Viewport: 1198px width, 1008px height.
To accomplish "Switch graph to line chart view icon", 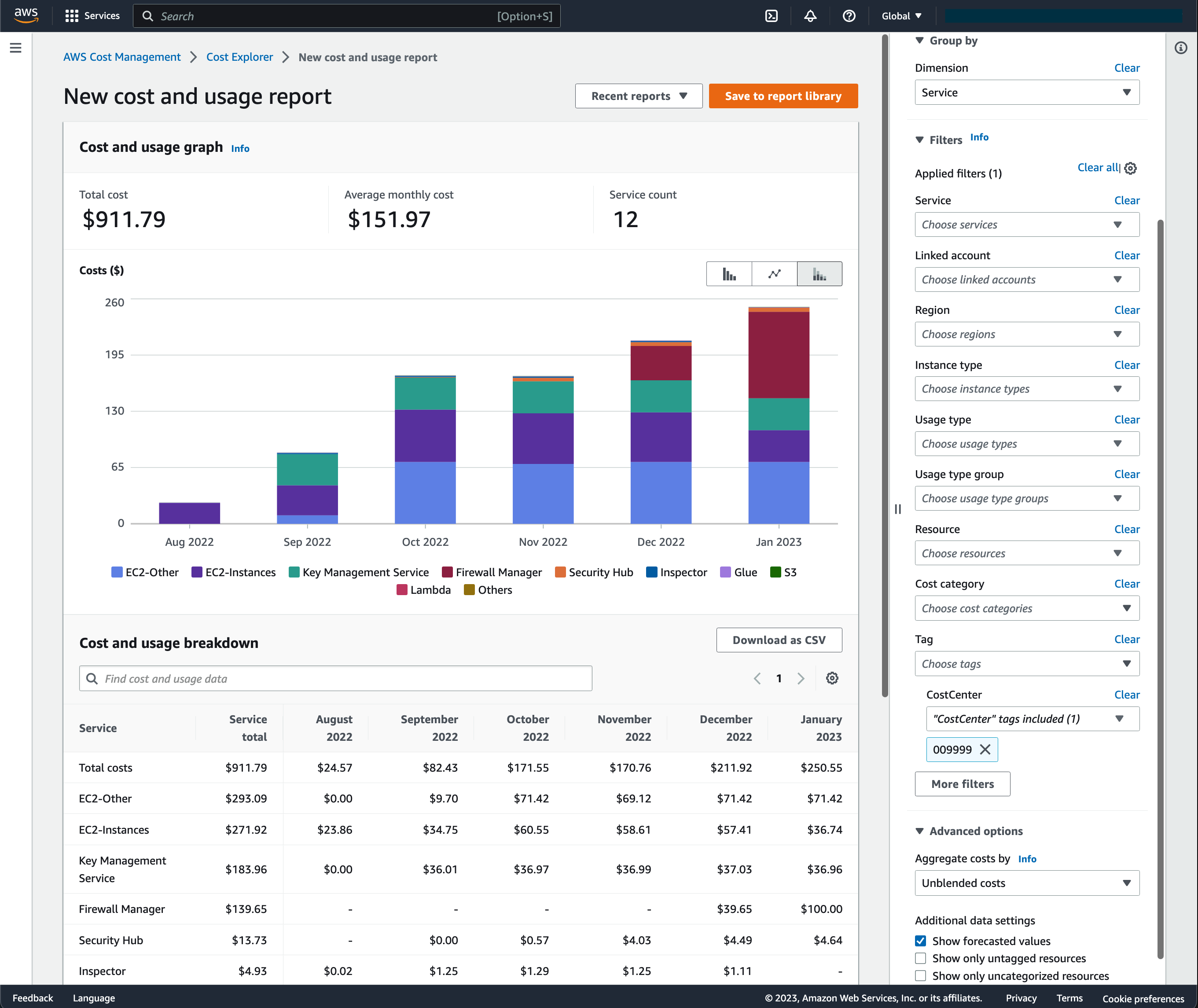I will tap(774, 274).
